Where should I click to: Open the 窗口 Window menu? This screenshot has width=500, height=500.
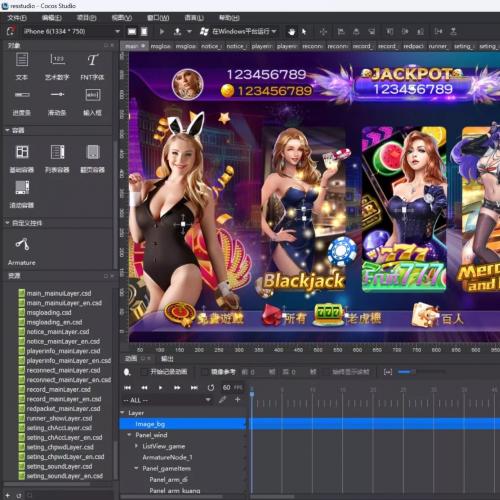[158, 18]
